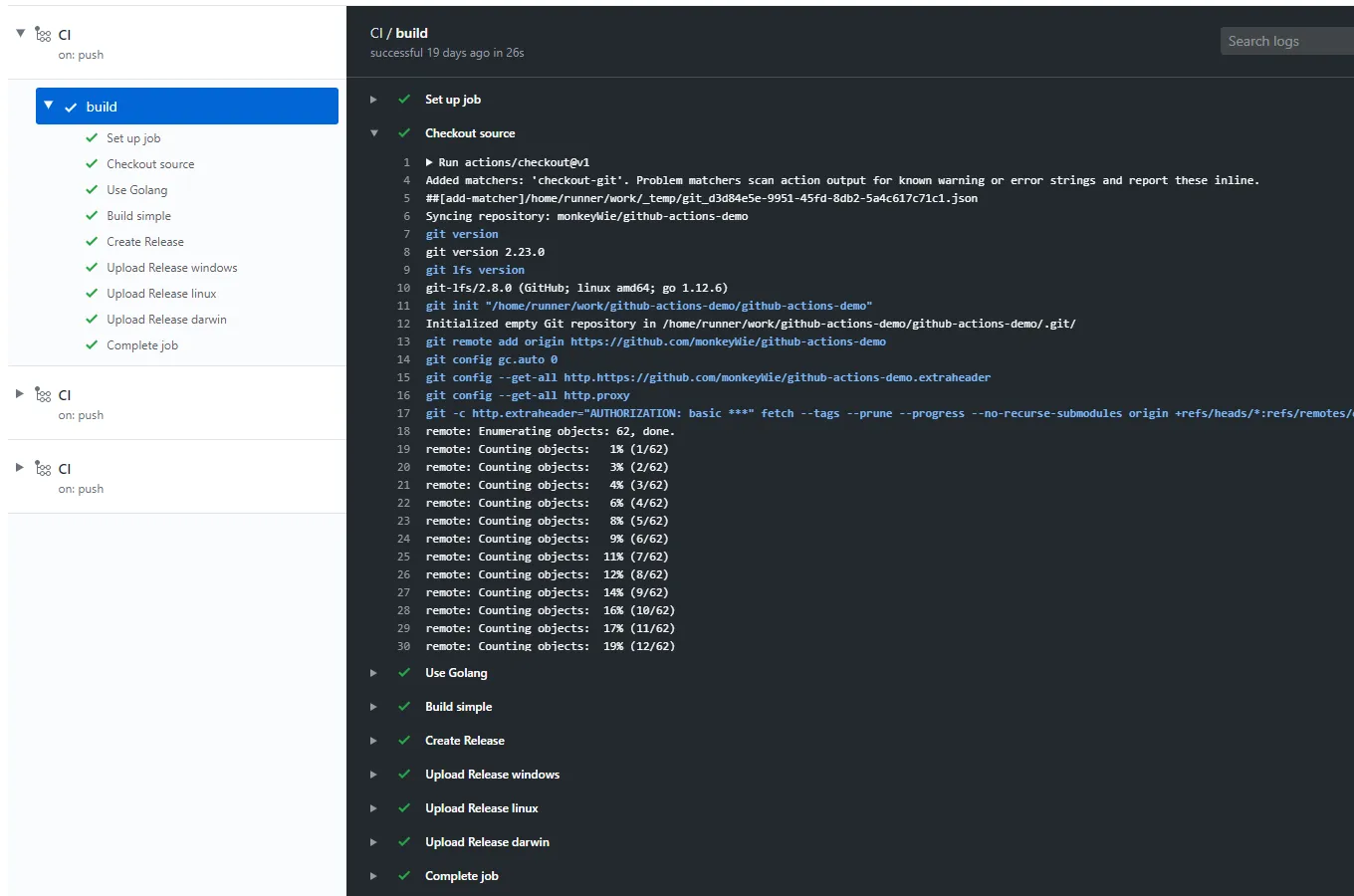Click the workflow icon of the second CI run
This screenshot has height=896, width=1354.
pos(43,395)
